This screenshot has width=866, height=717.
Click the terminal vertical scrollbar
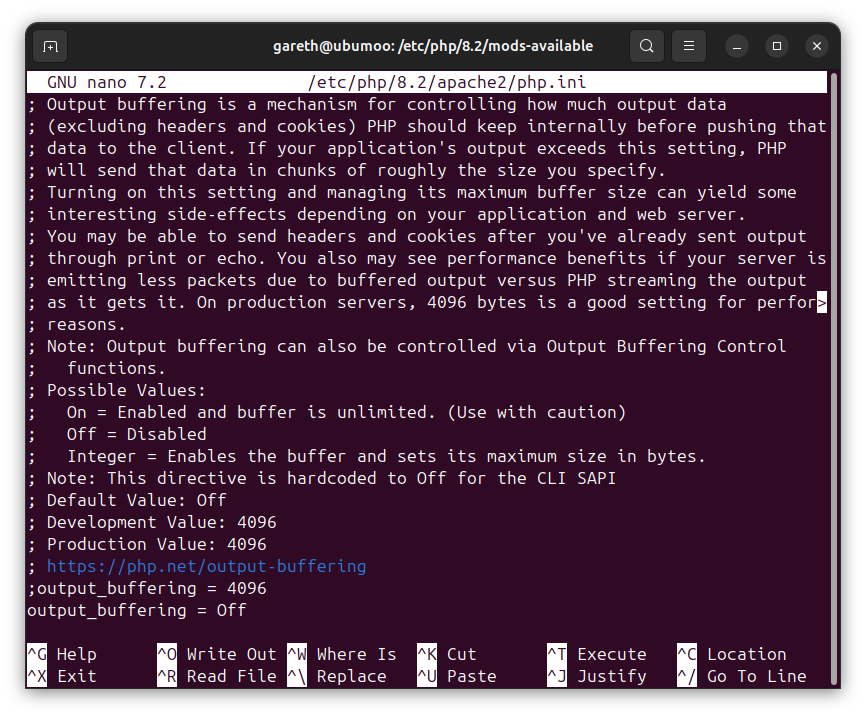pyautogui.click(x=835, y=379)
